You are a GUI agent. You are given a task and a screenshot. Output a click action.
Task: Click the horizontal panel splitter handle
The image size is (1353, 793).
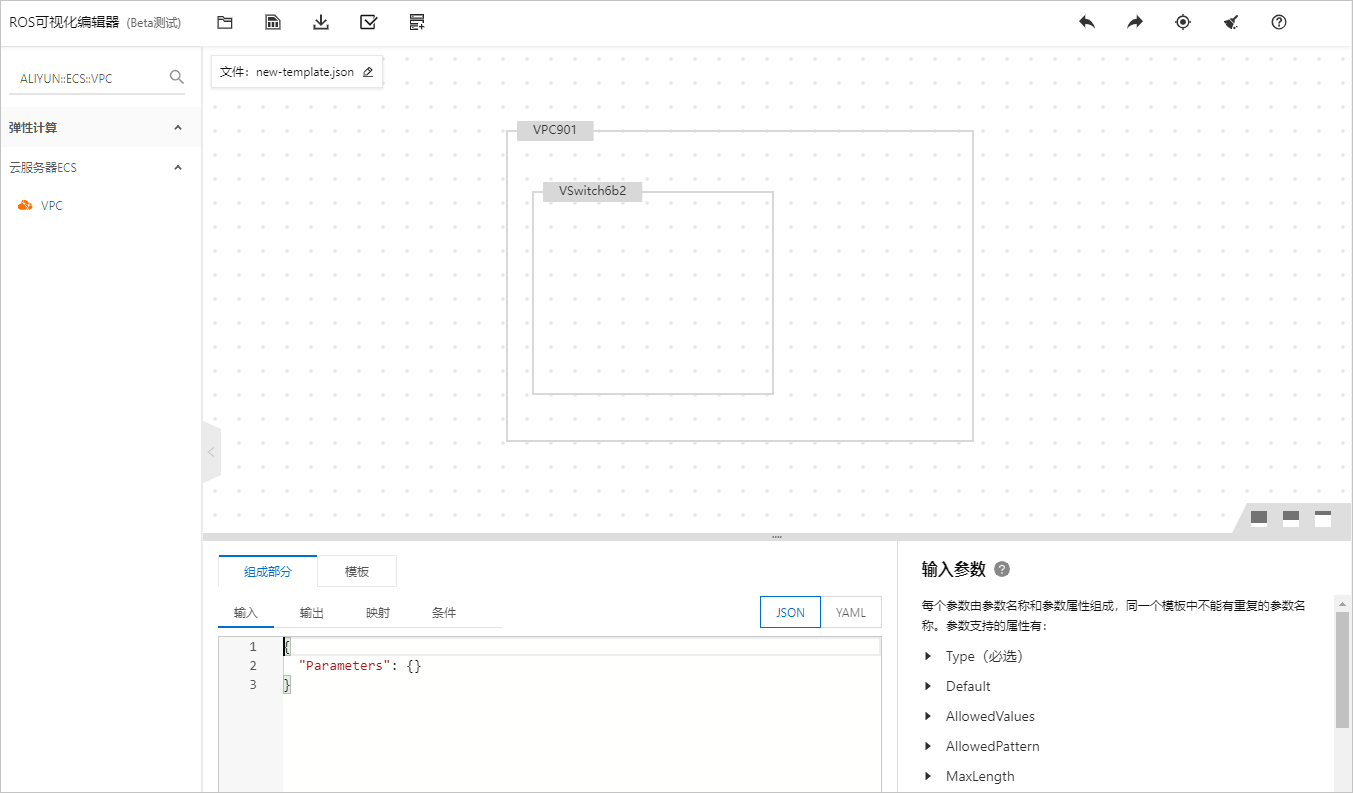777,537
